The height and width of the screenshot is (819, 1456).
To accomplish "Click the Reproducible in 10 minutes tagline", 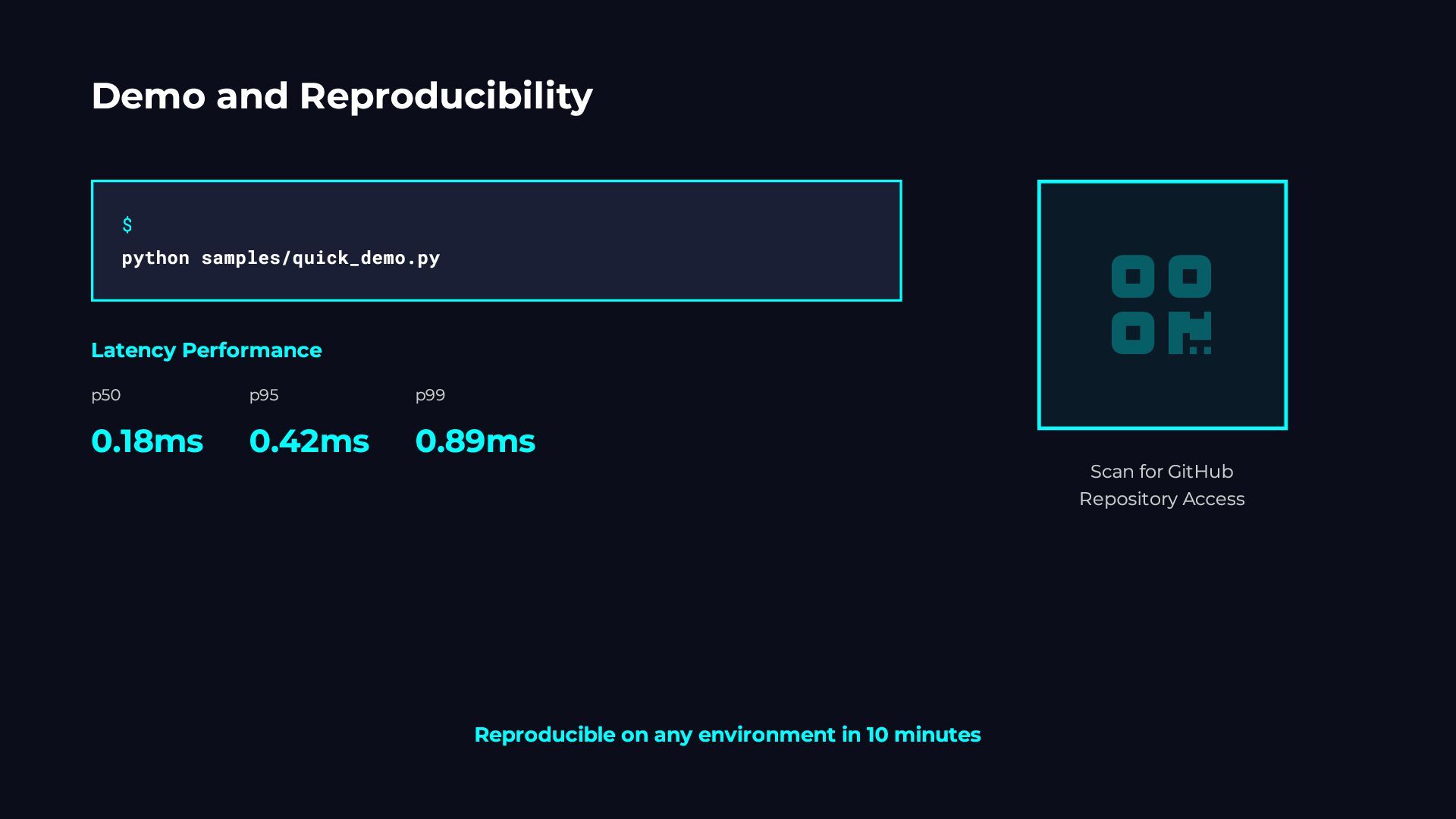I will point(728,735).
